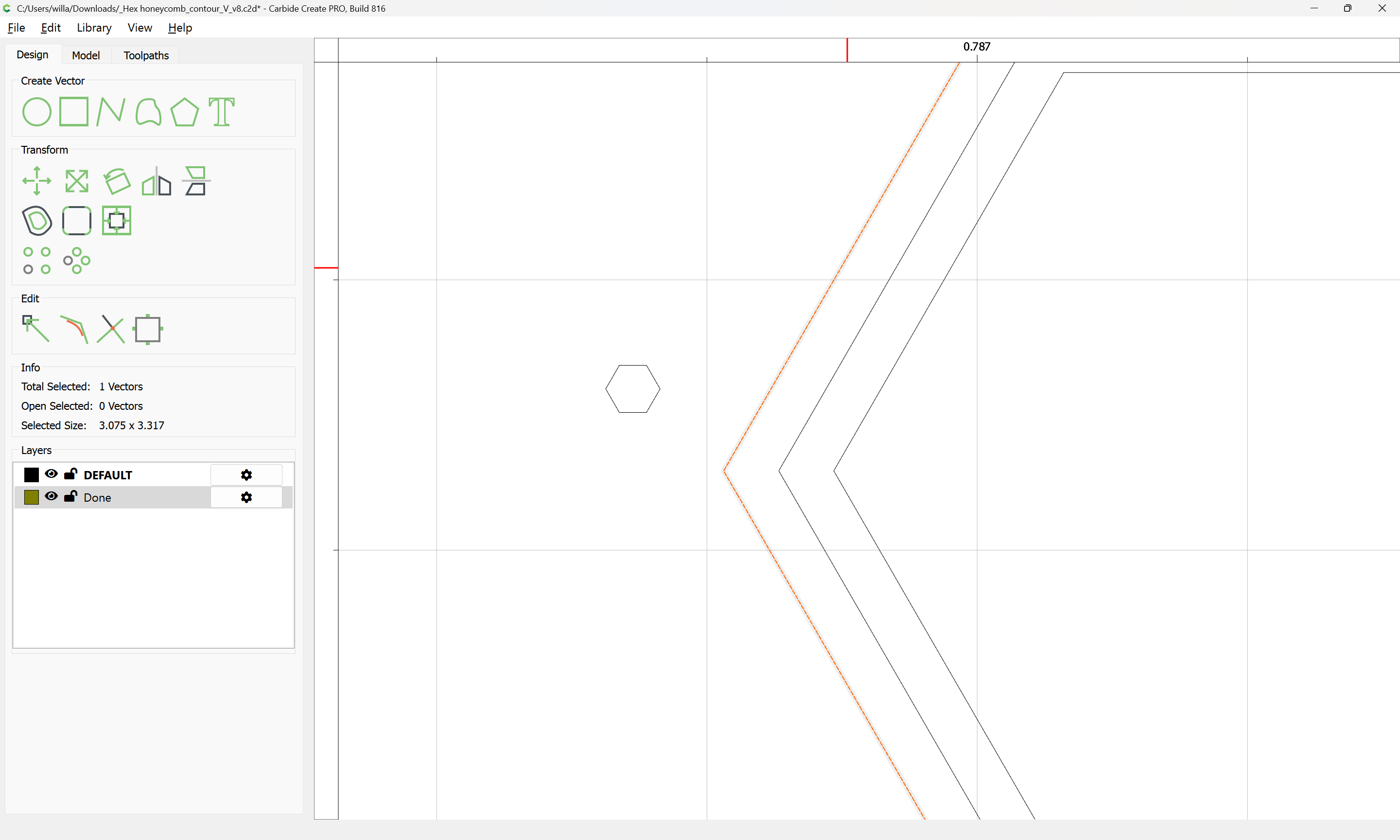Activate the scissors Trim intersection tool

pos(111,329)
